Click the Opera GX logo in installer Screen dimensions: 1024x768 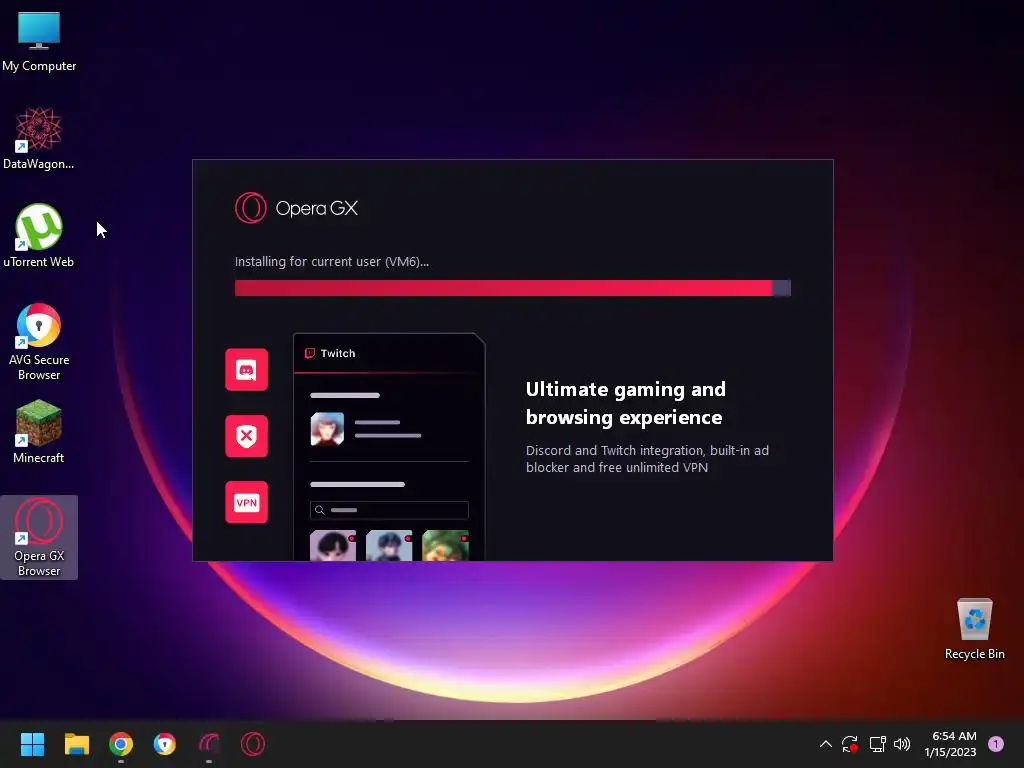coord(296,208)
